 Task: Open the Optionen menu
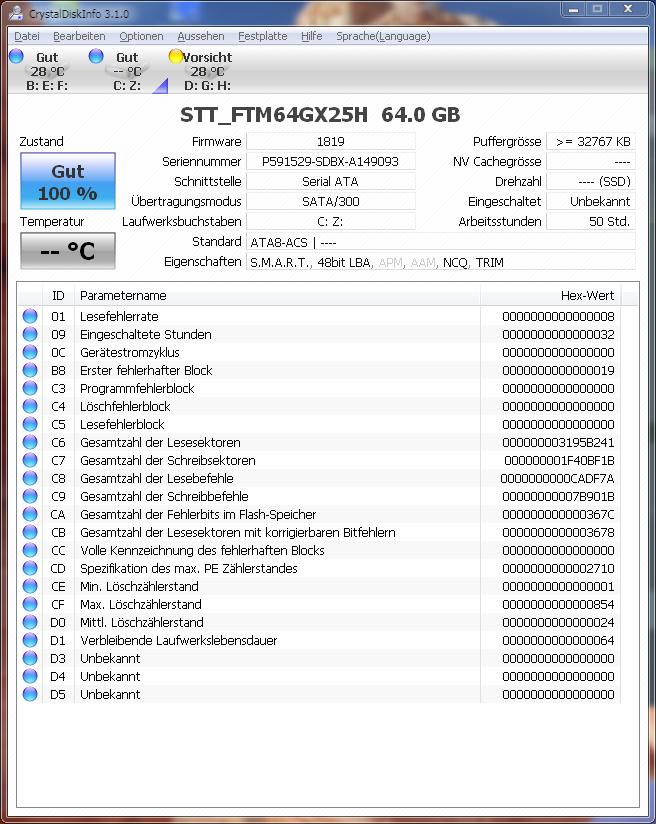tap(141, 36)
